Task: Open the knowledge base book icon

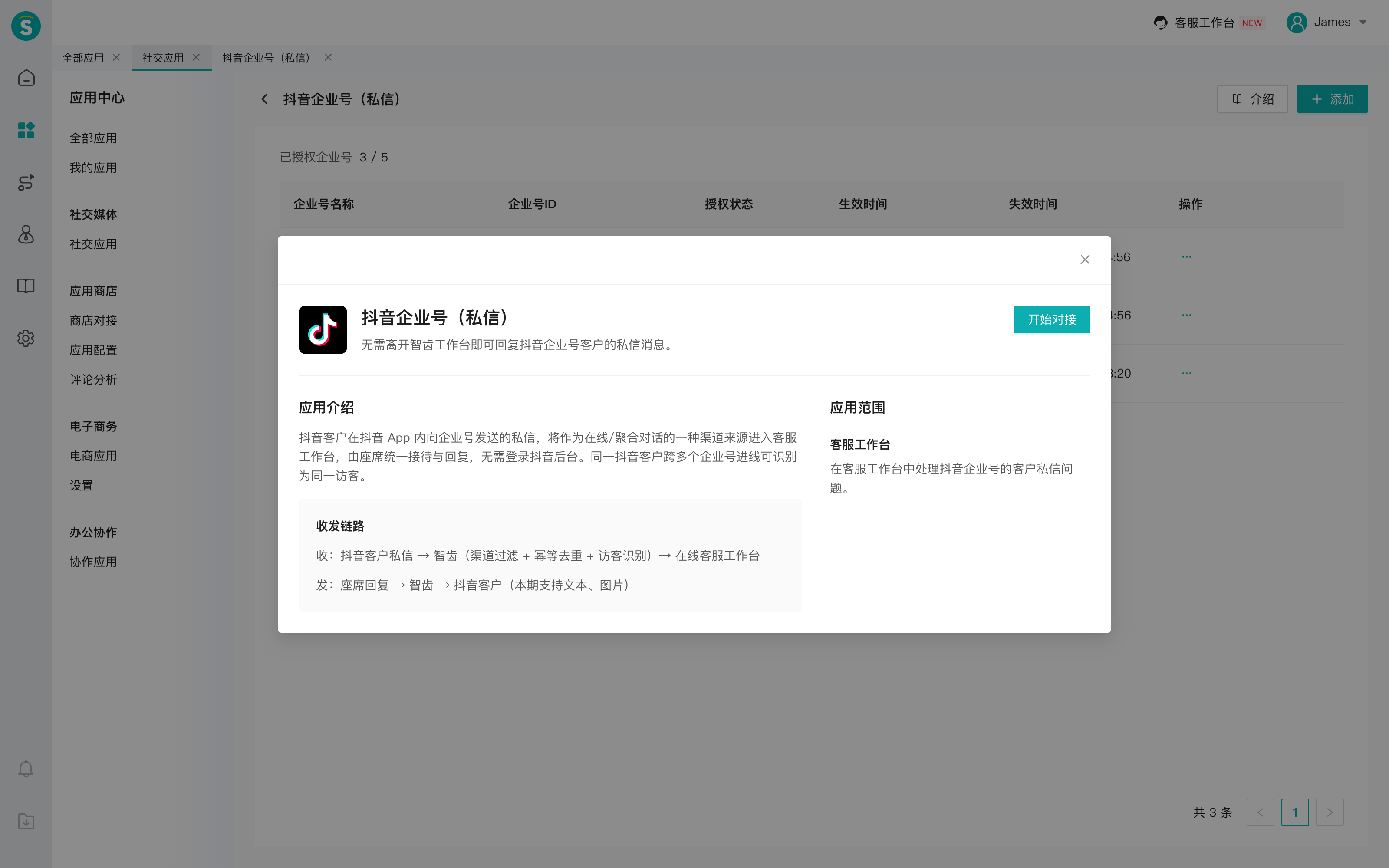Action: (26, 286)
